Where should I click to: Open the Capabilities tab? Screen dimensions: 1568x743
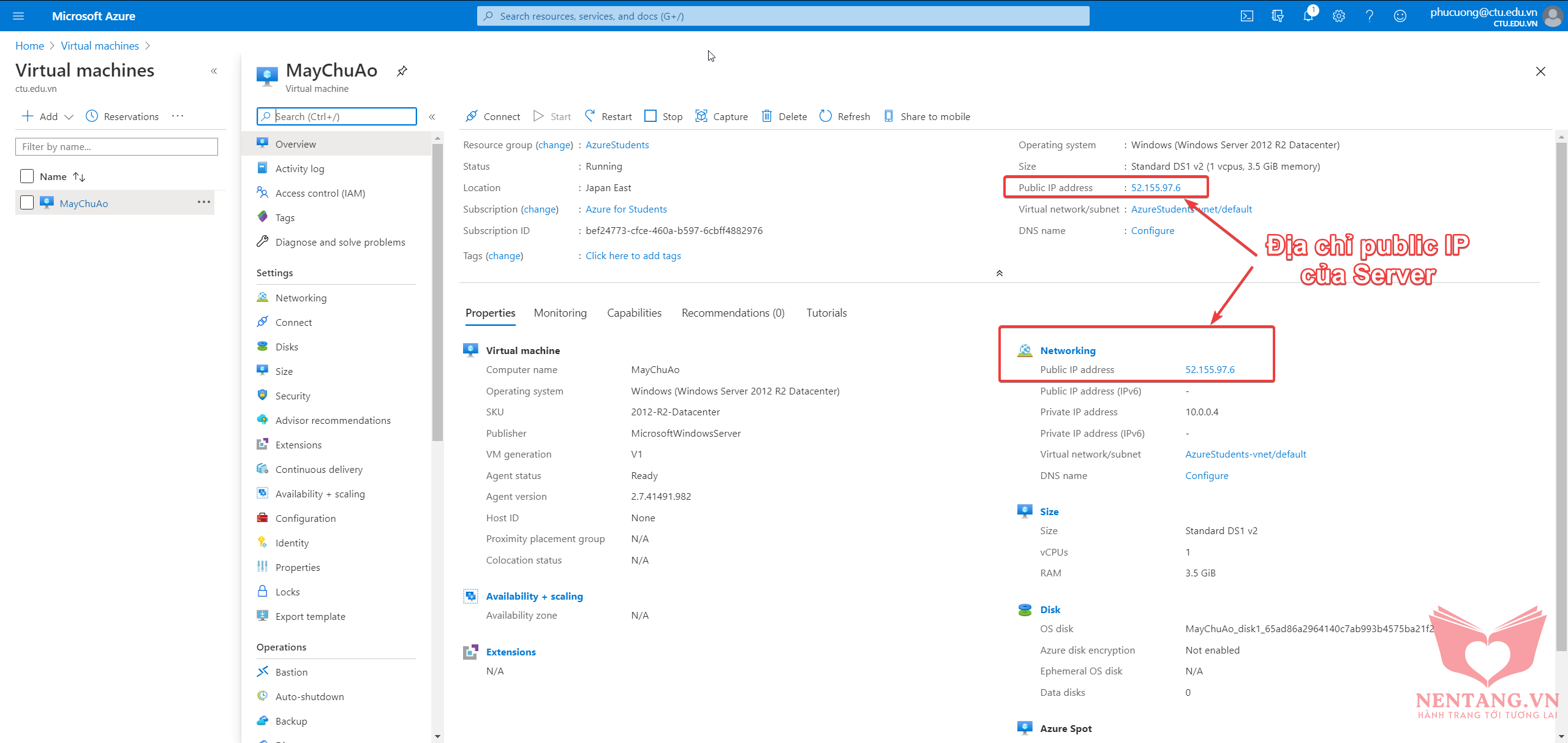point(634,313)
